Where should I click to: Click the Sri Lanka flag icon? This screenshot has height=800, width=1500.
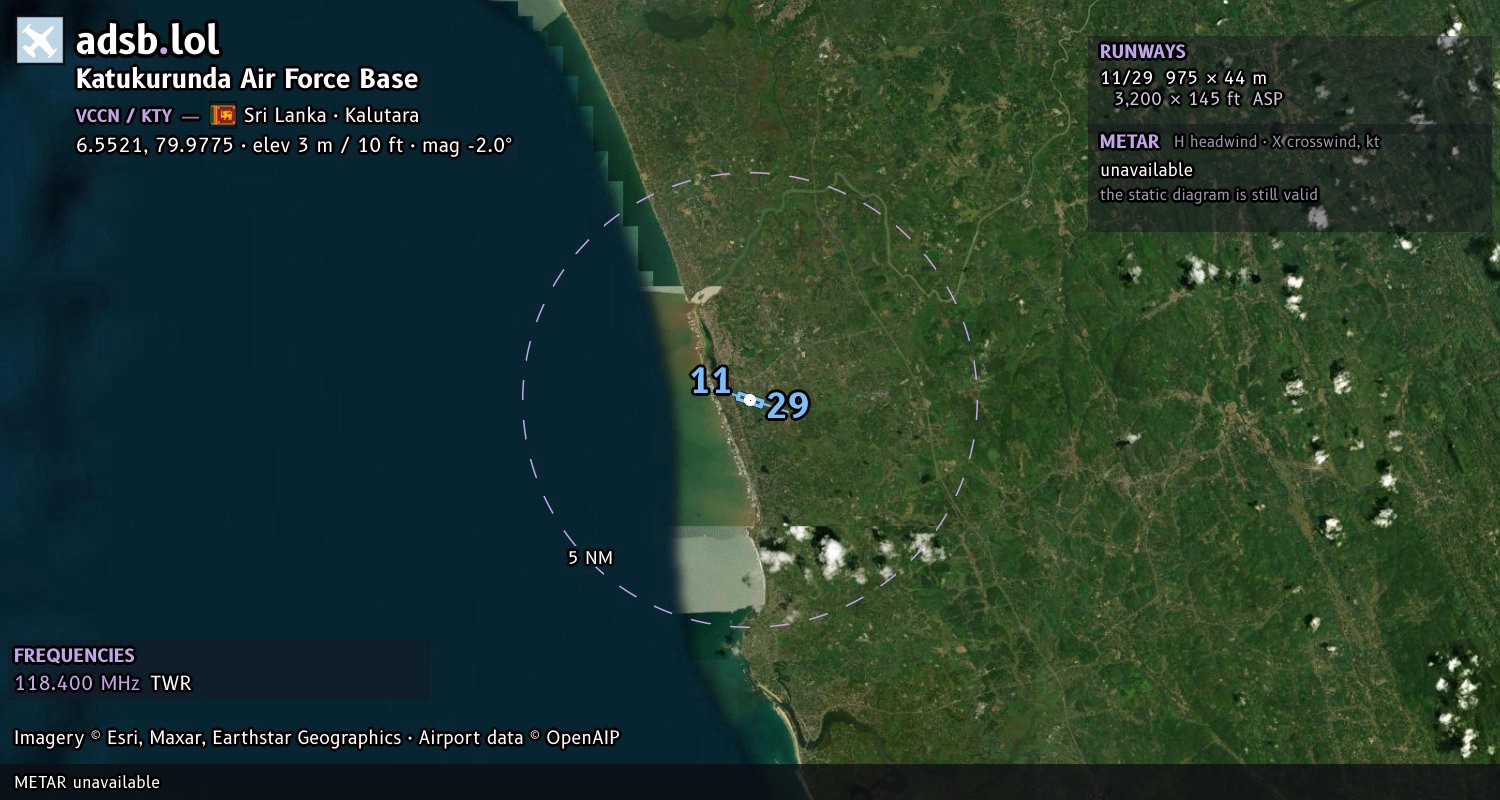(x=223, y=115)
